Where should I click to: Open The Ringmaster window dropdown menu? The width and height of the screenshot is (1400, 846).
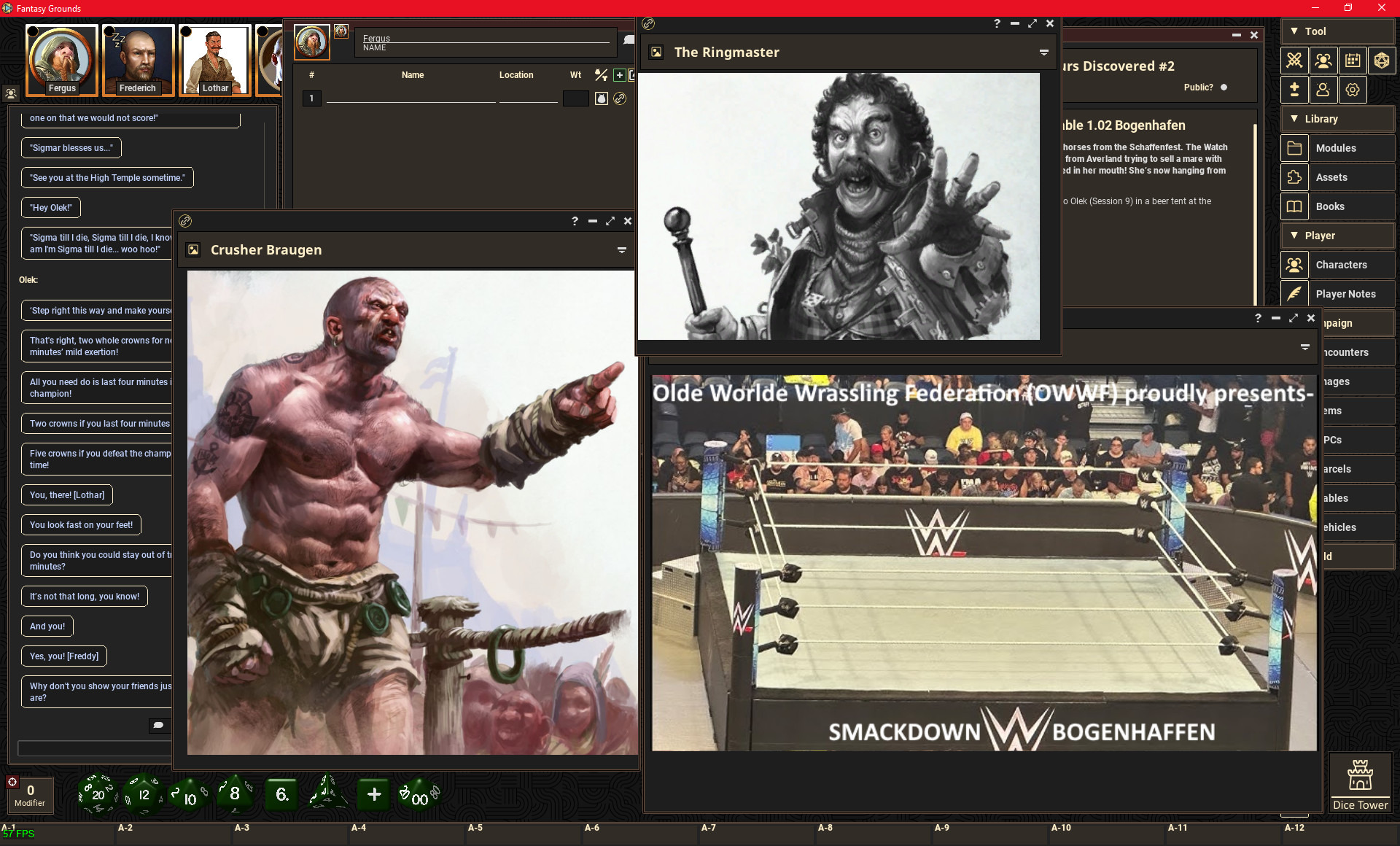(1043, 53)
